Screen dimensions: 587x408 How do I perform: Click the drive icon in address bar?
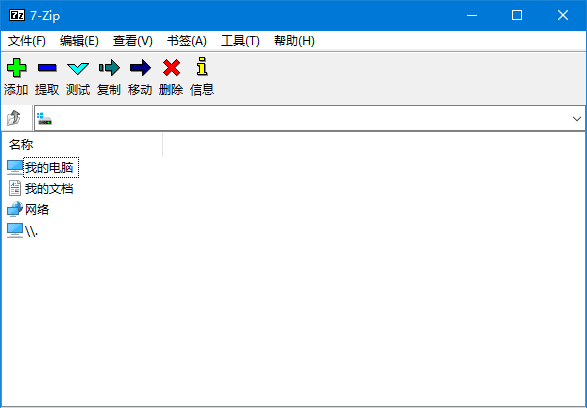point(45,119)
